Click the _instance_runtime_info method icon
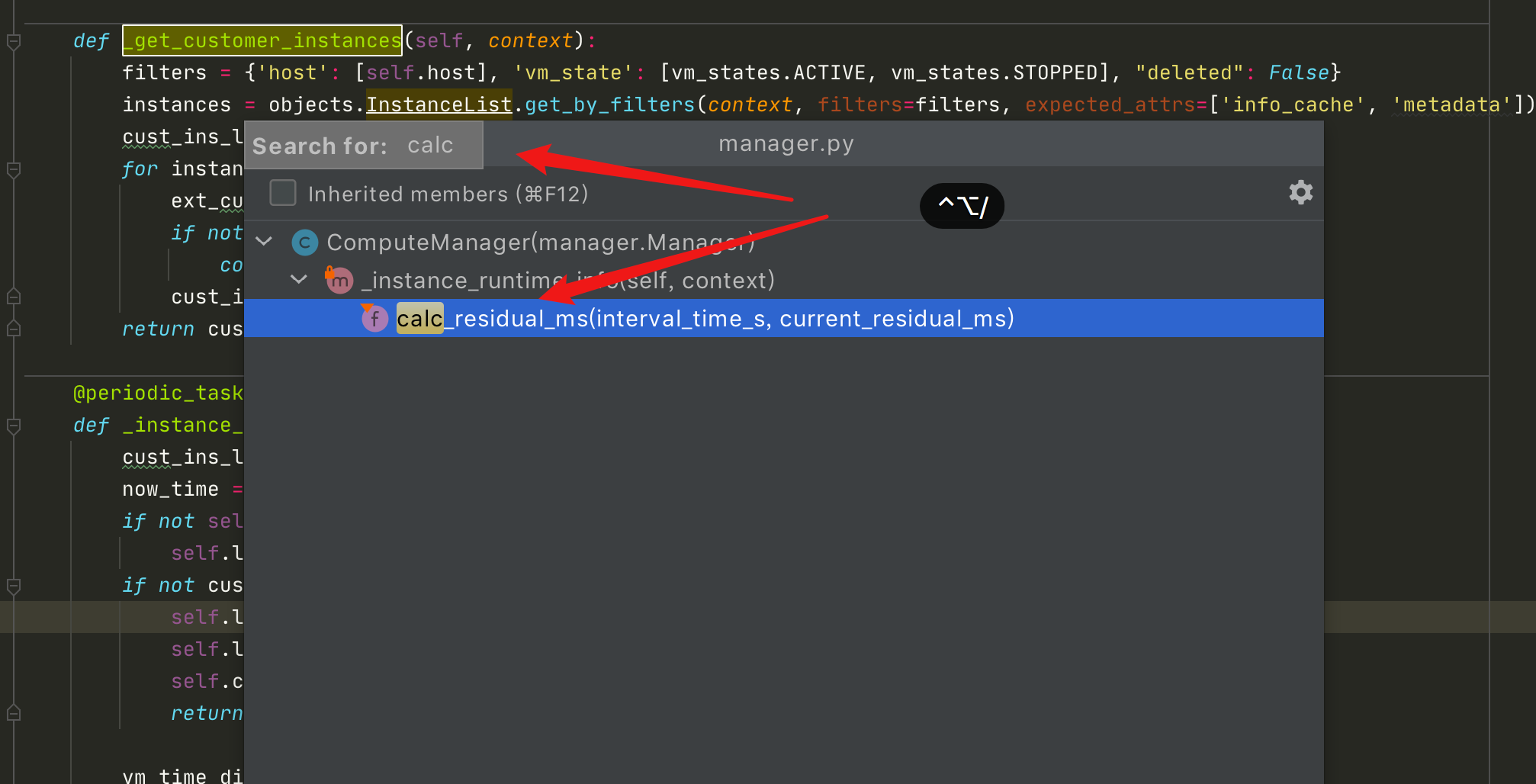The image size is (1536, 784). pyautogui.click(x=339, y=281)
